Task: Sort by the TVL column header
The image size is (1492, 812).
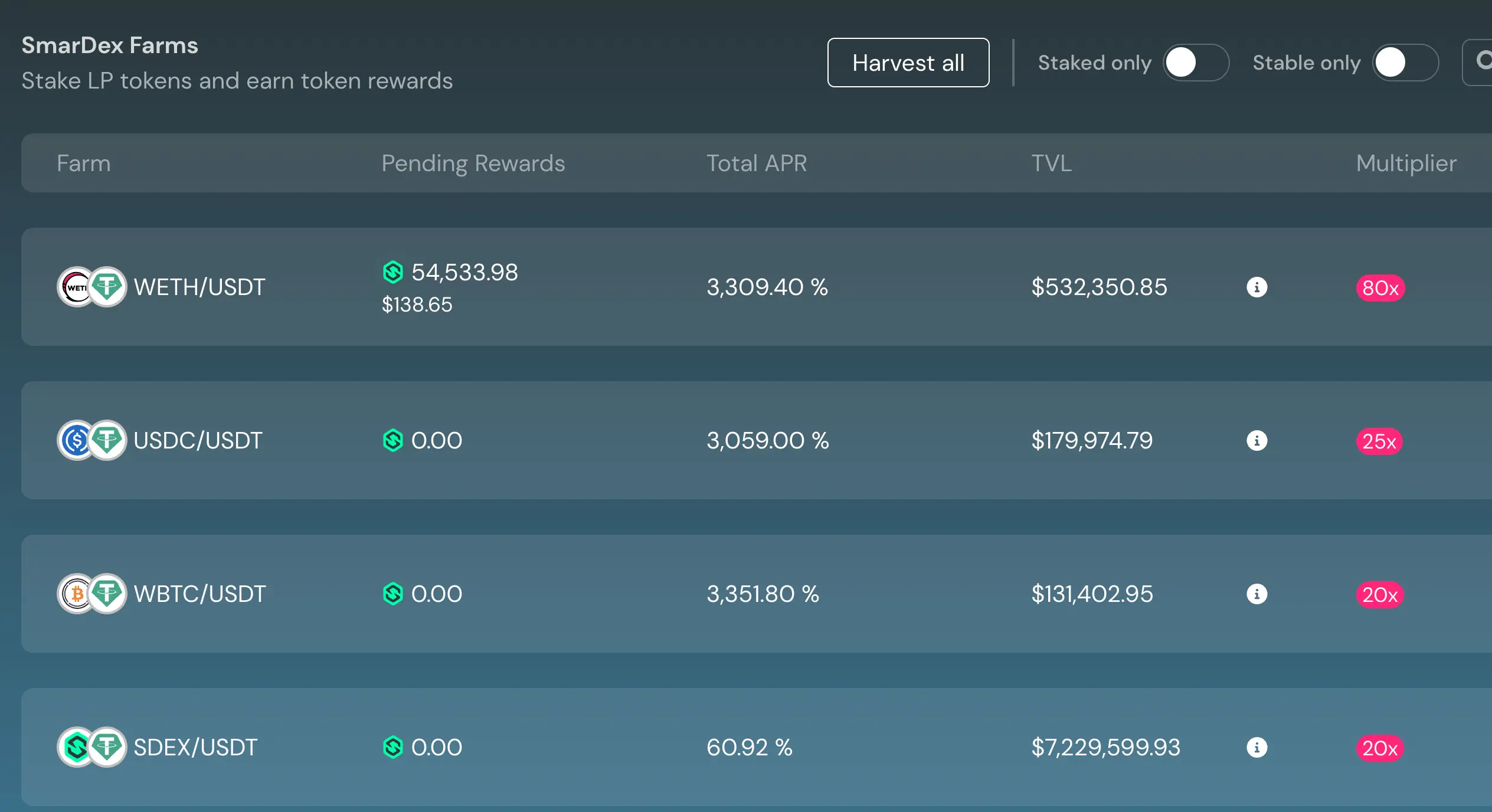Action: (x=1051, y=163)
